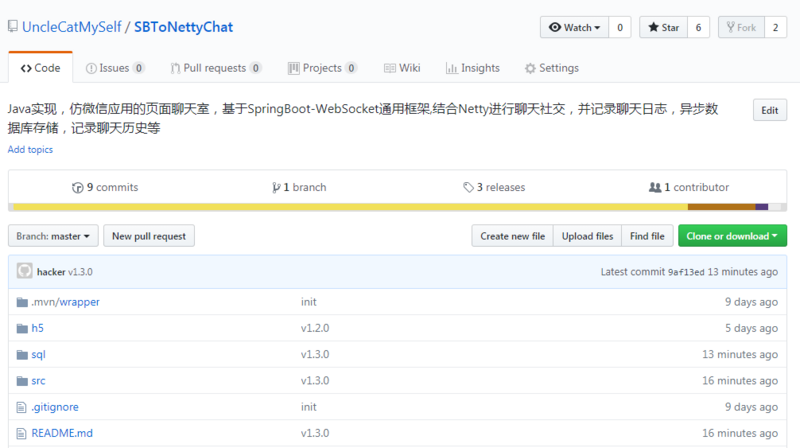
Task: Click Upload files button
Action: tap(587, 236)
